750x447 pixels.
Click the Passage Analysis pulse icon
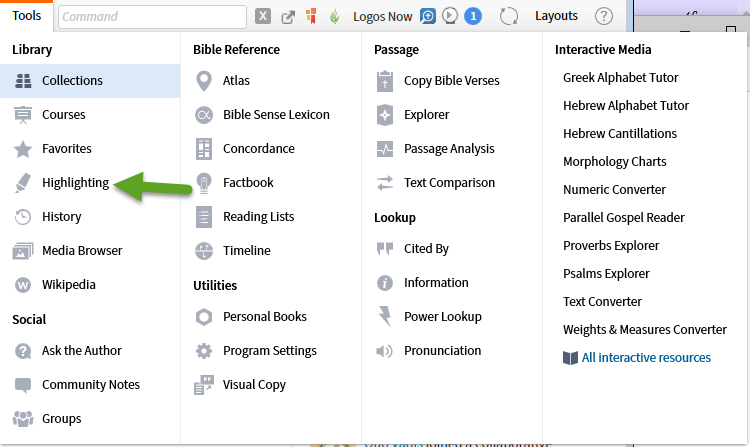tap(385, 149)
